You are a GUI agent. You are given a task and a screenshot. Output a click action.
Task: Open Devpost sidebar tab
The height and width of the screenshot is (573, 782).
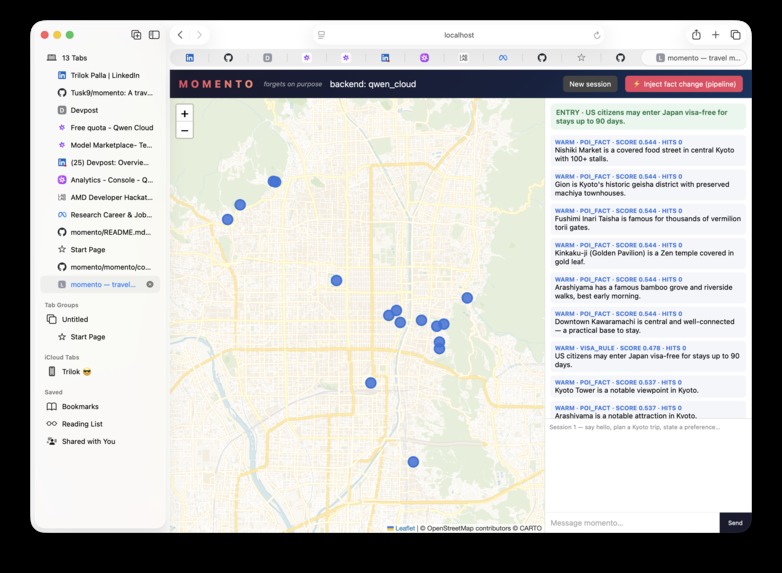pos(100,110)
